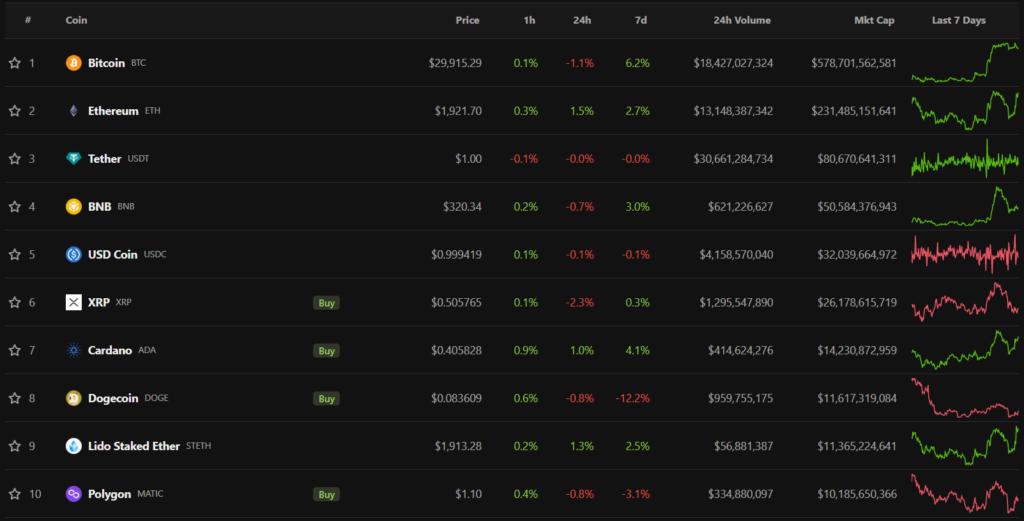The image size is (1024, 521).
Task: Click the Cardano logo icon
Action: [x=73, y=350]
